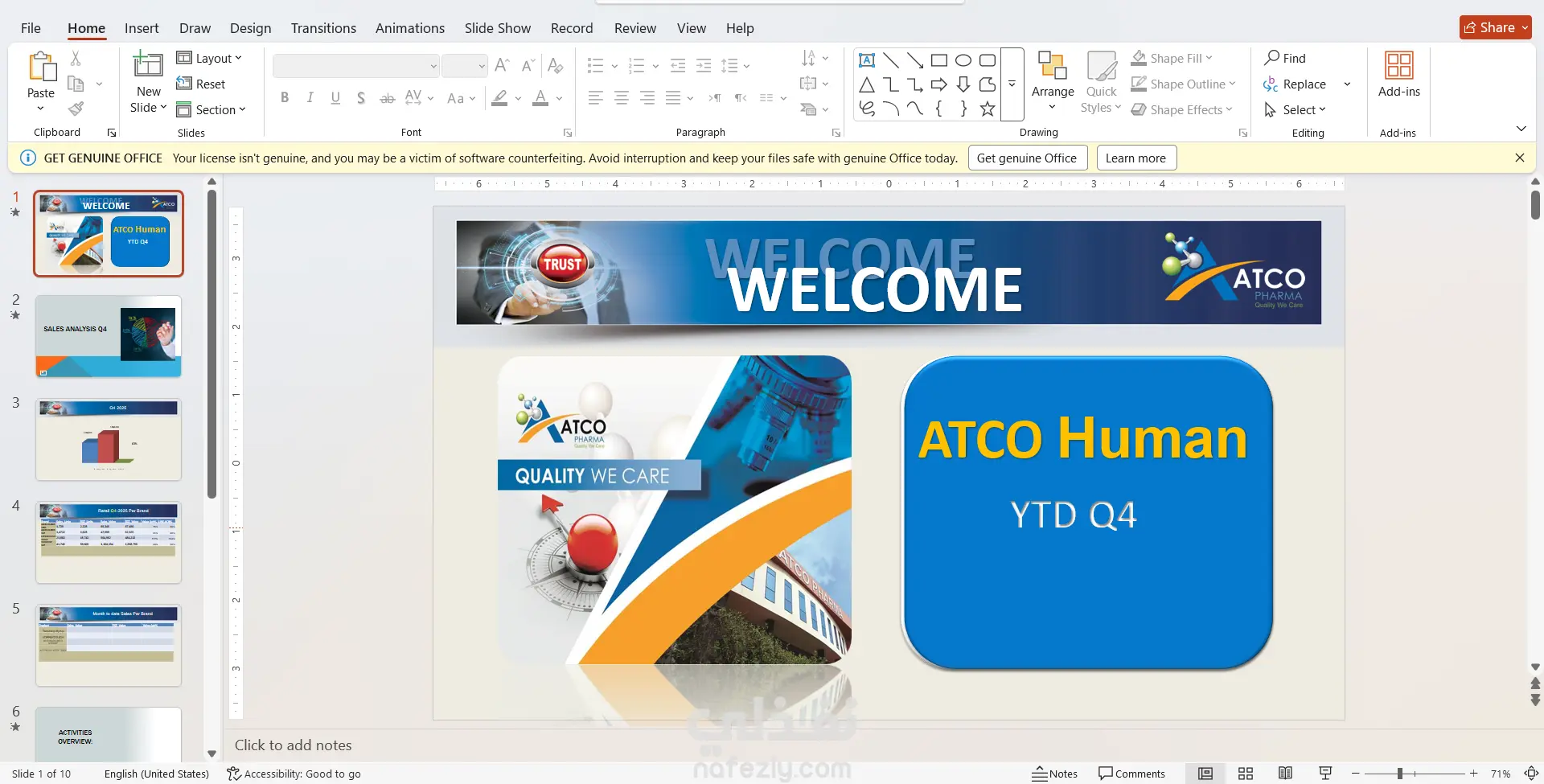Toggle Strikethrough formatting

coord(387,98)
